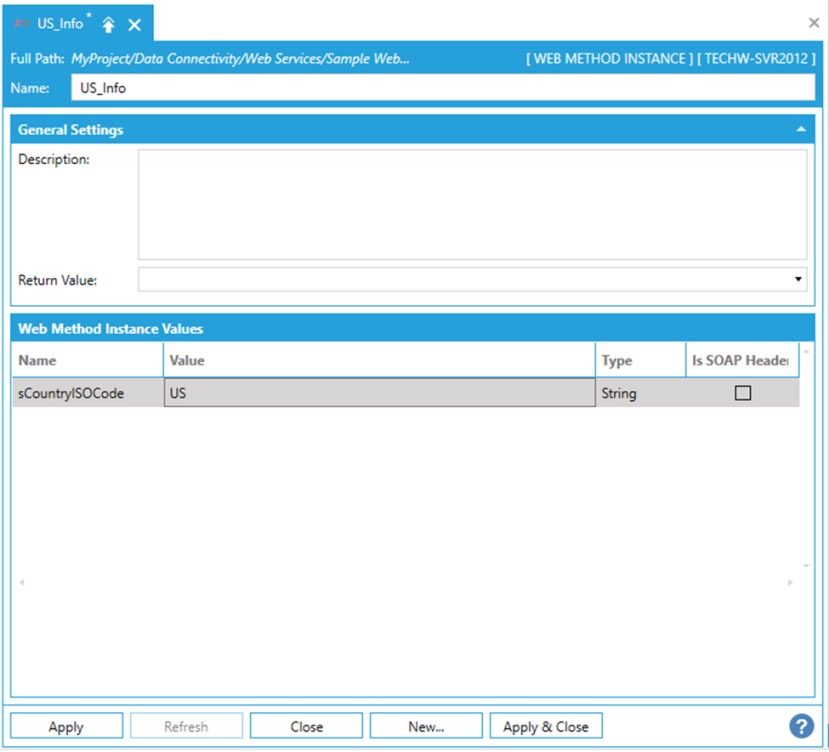This screenshot has height=752, width=829.
Task: Open the Return Value dropdown
Action: 798,280
